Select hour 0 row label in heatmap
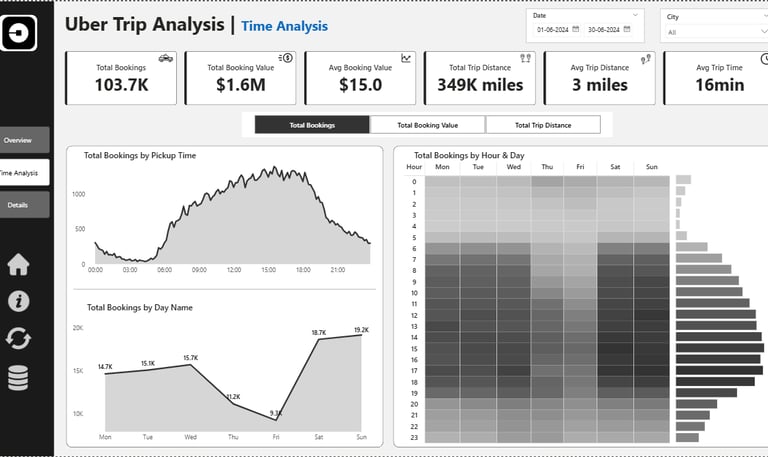Image resolution: width=768 pixels, height=457 pixels. [414, 182]
